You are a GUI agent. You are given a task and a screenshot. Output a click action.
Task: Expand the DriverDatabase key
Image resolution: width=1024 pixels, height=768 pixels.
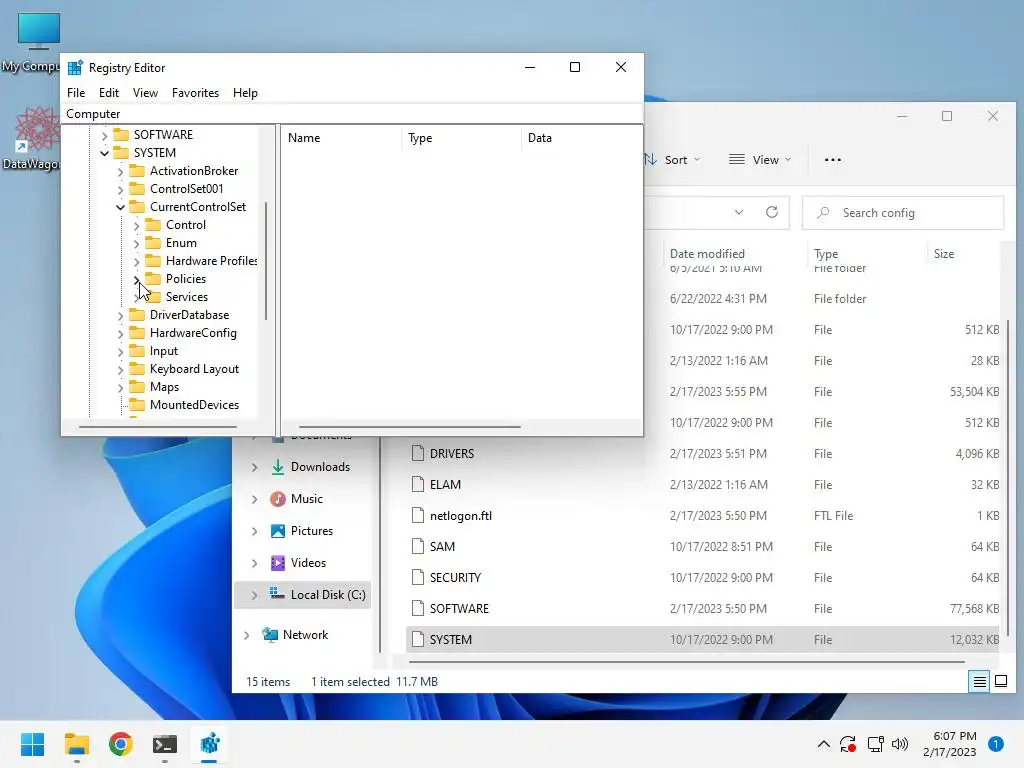click(x=120, y=315)
